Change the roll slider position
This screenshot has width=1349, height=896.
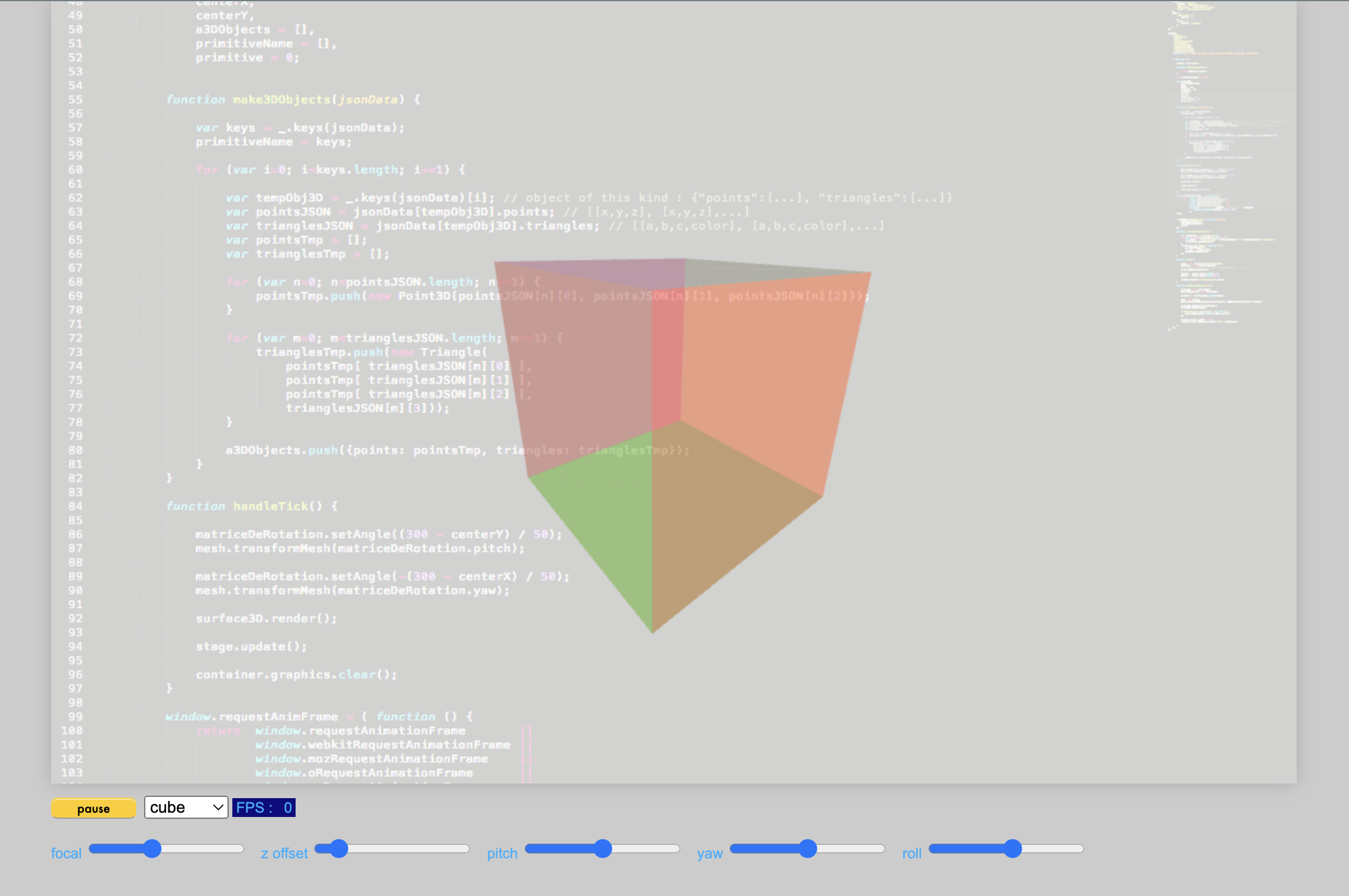pyautogui.click(x=1013, y=849)
